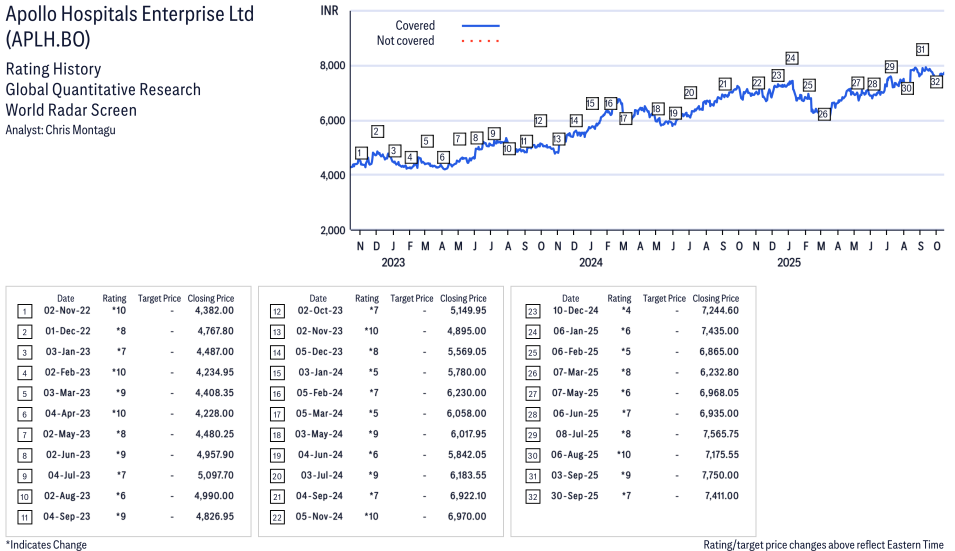Click chart marker 24 above the price line

791,58
